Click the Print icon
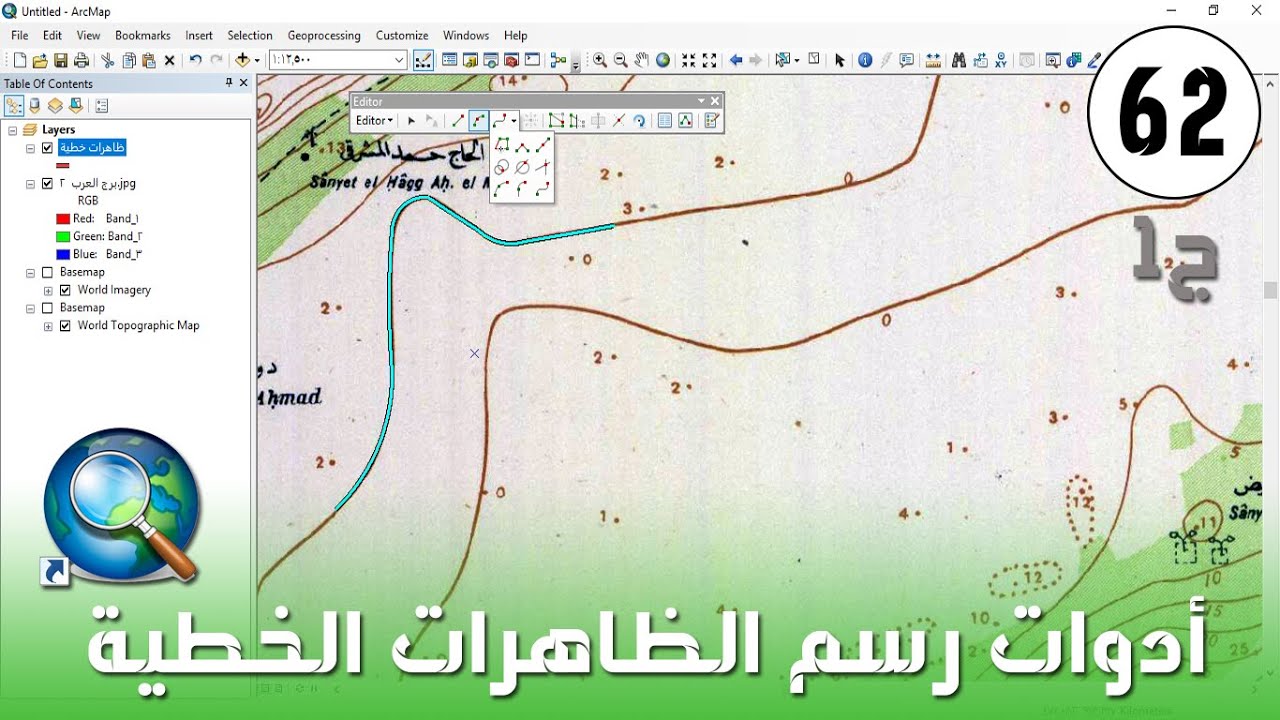Viewport: 1280px width, 720px height. point(81,60)
